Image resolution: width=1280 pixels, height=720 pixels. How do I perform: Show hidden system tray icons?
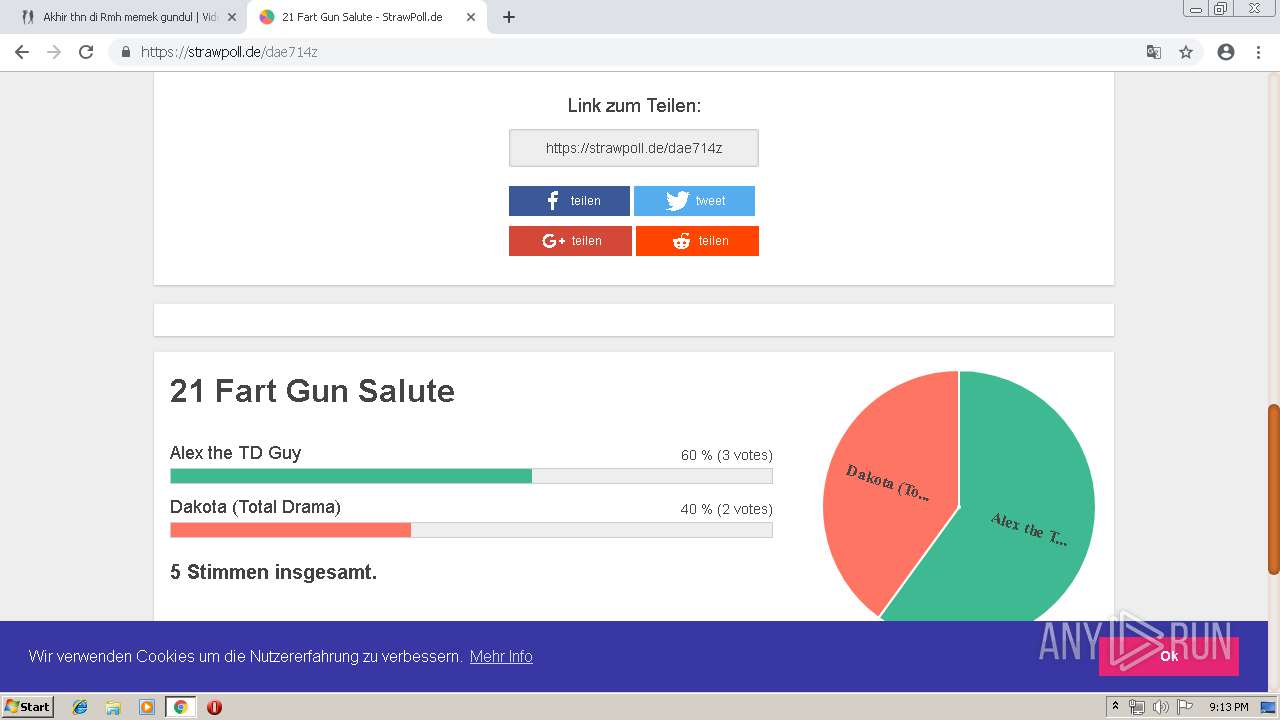point(1115,707)
